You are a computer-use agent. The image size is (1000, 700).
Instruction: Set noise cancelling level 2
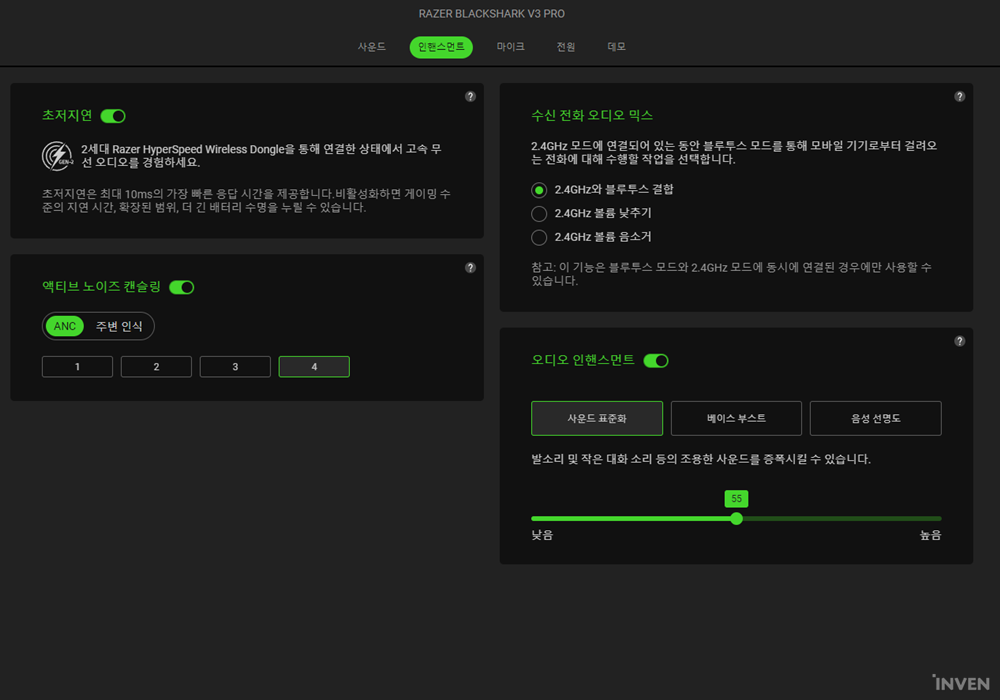pyautogui.click(x=156, y=367)
